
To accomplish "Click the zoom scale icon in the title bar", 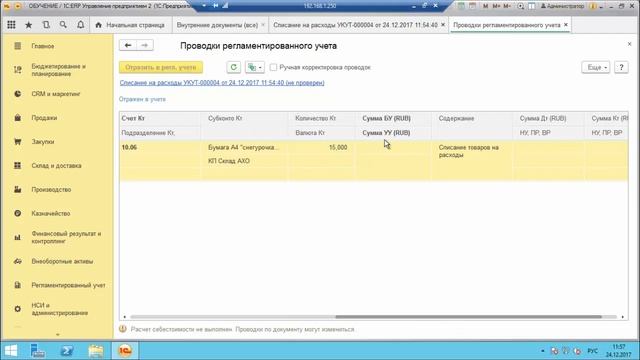I will coord(520,6).
